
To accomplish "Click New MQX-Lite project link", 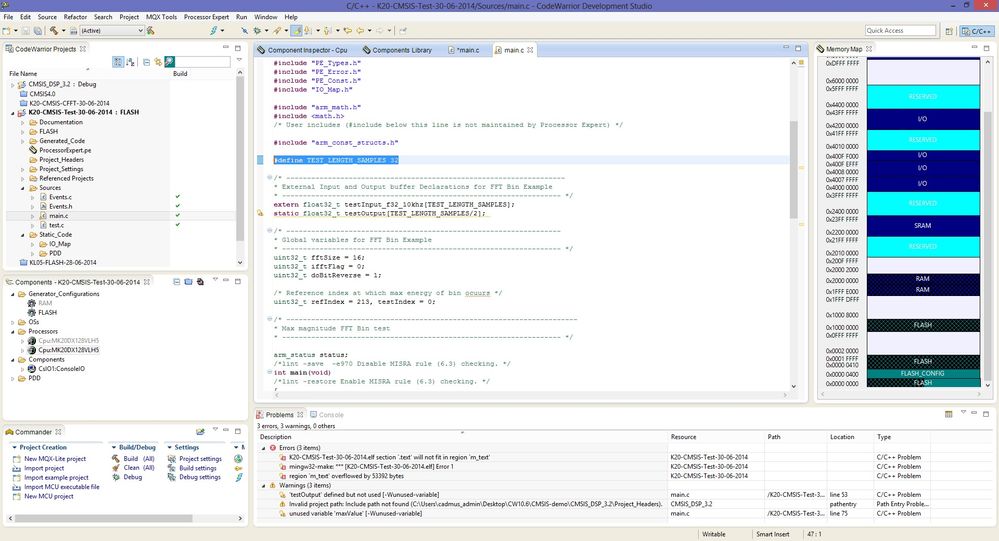I will click(x=49, y=459).
